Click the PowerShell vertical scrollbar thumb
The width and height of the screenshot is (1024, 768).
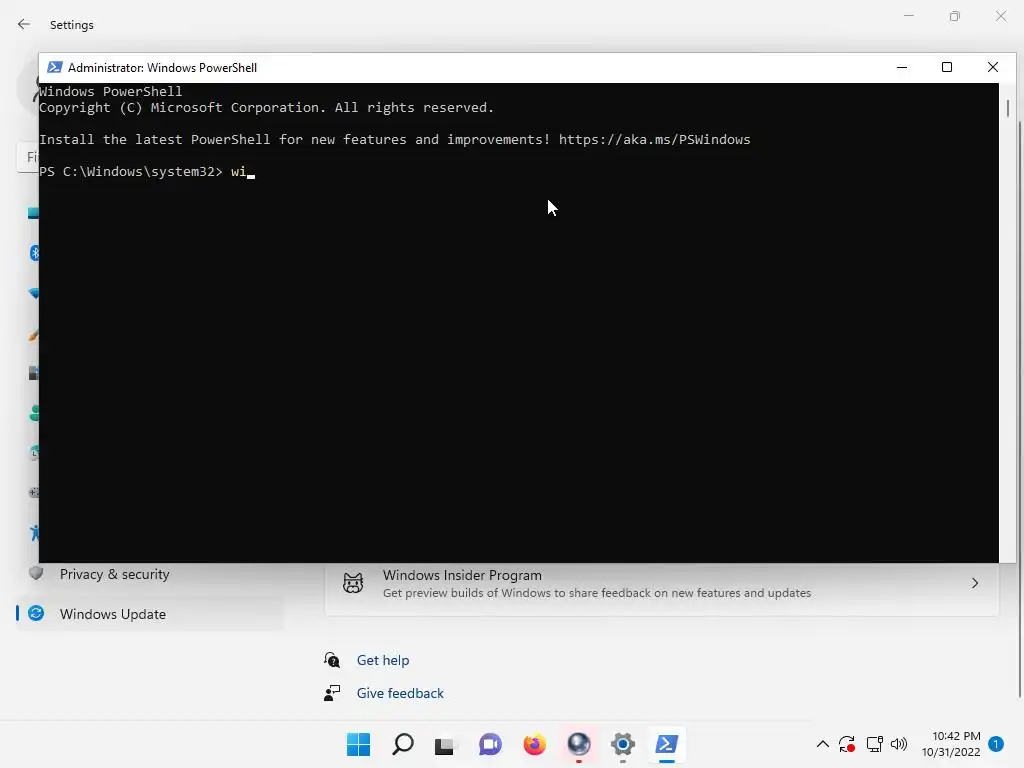1008,108
